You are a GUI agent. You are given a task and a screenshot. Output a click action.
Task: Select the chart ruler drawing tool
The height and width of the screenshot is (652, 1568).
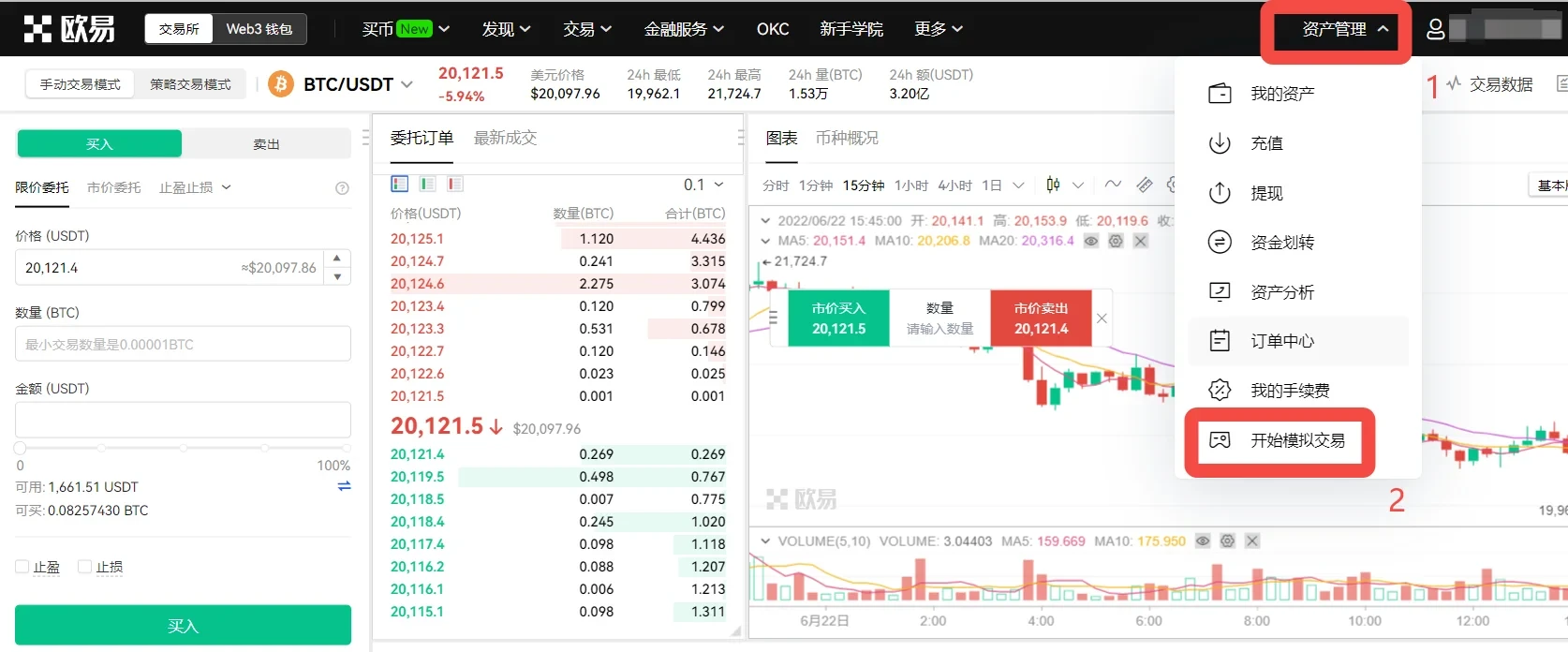(1145, 185)
